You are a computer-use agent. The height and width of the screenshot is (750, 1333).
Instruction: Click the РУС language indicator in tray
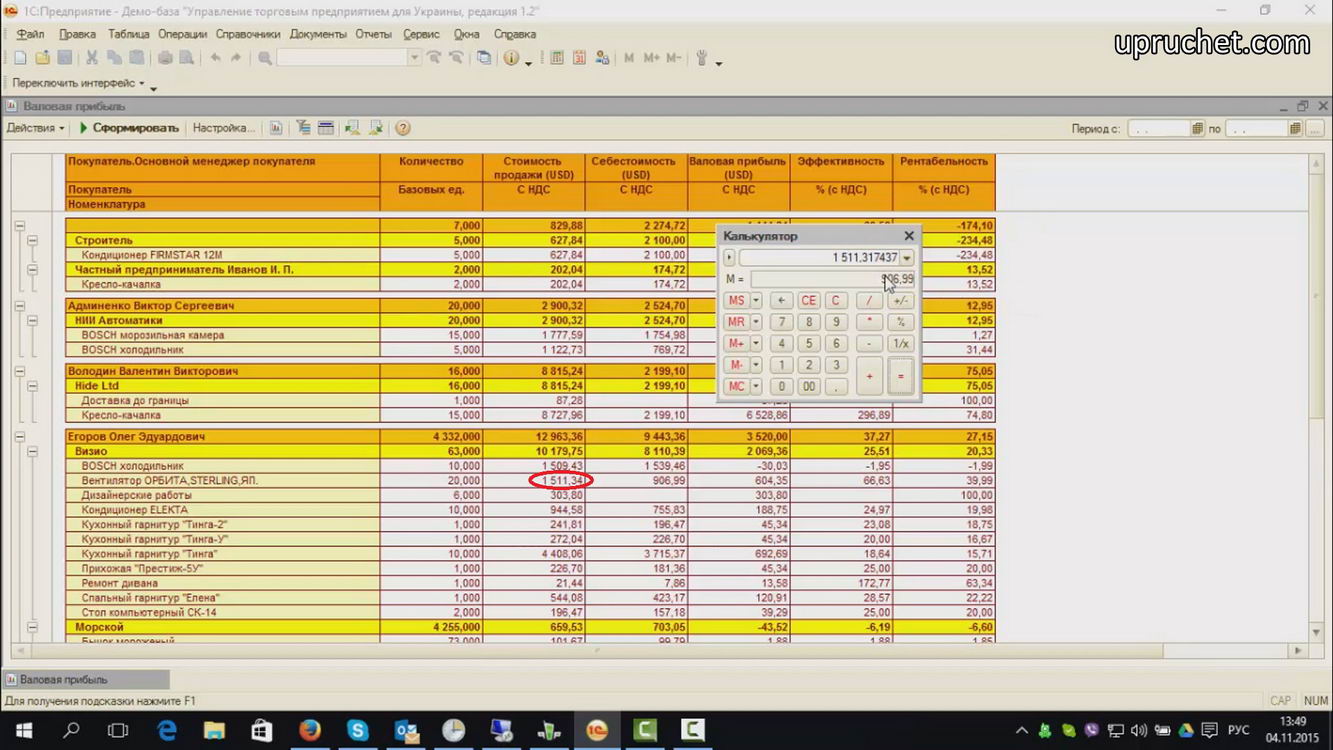1238,731
